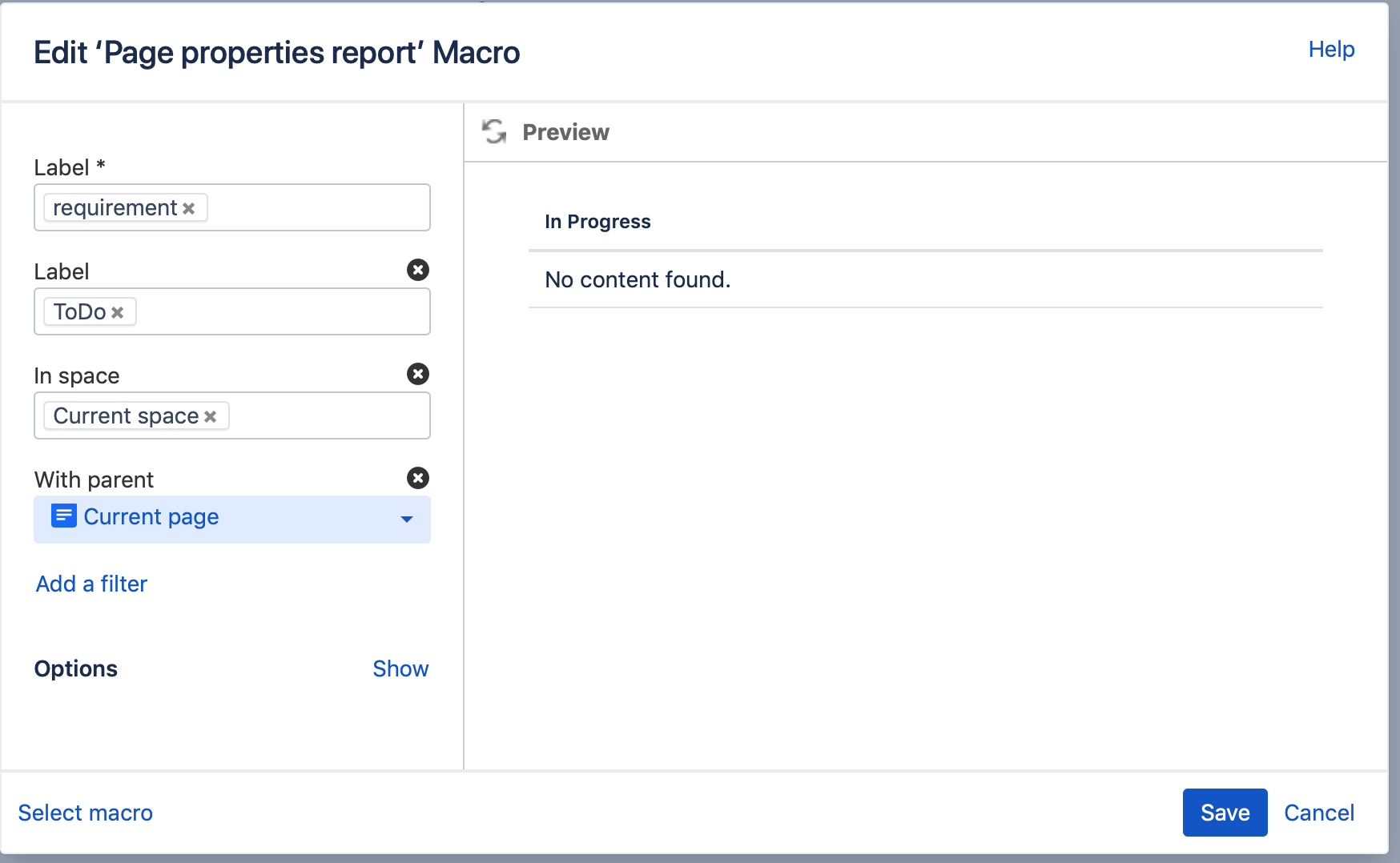Add a filter to the report
The height and width of the screenshot is (863, 1400).
coord(91,584)
